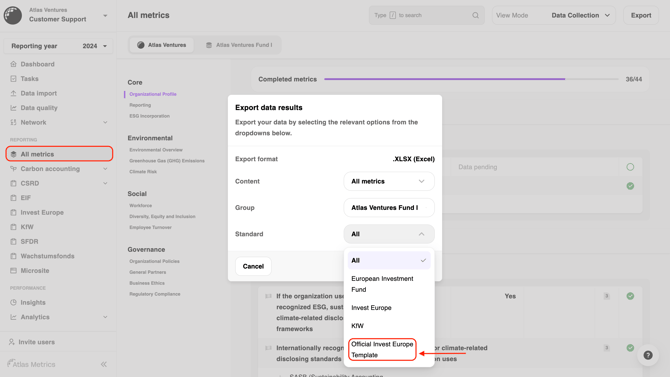
Task: Select Invest Europe standard option
Action: [389, 308]
